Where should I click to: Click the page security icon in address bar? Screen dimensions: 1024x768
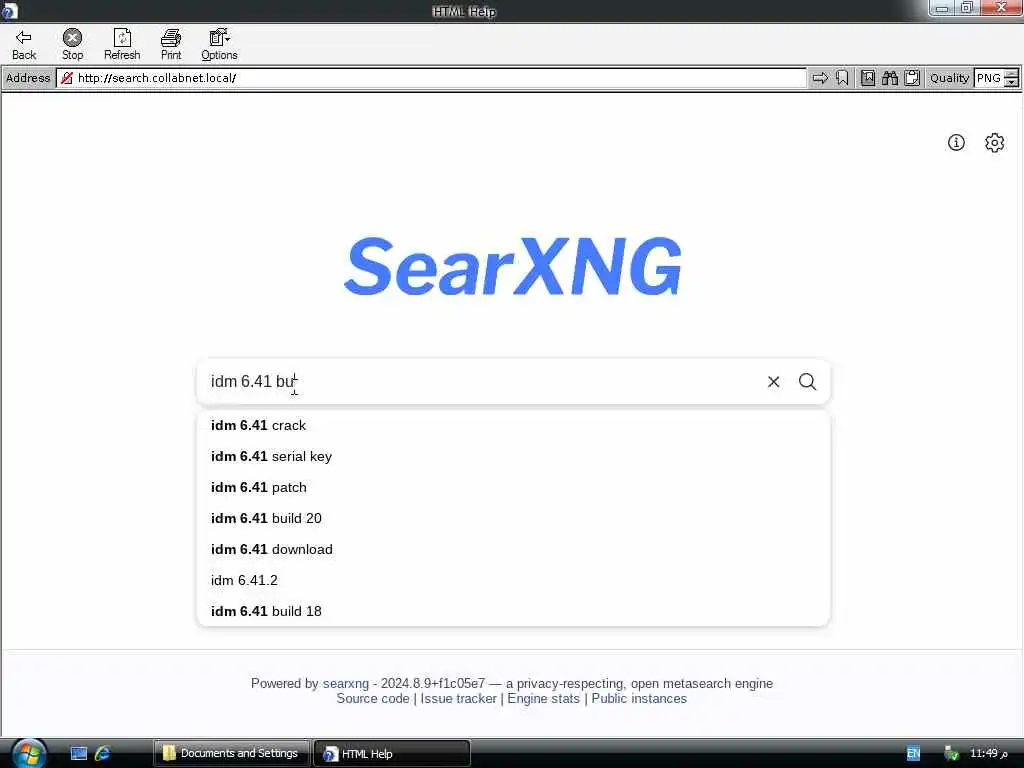67,78
